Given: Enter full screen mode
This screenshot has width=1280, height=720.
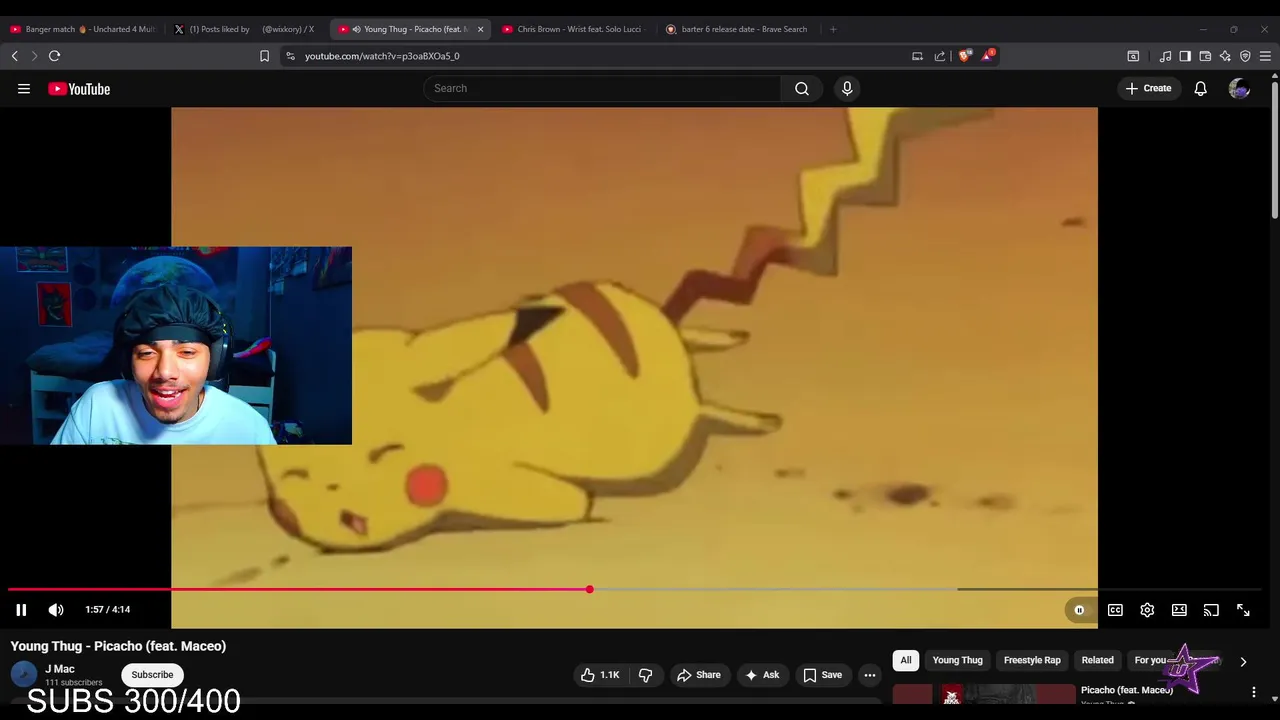Looking at the screenshot, I should coord(1243,610).
